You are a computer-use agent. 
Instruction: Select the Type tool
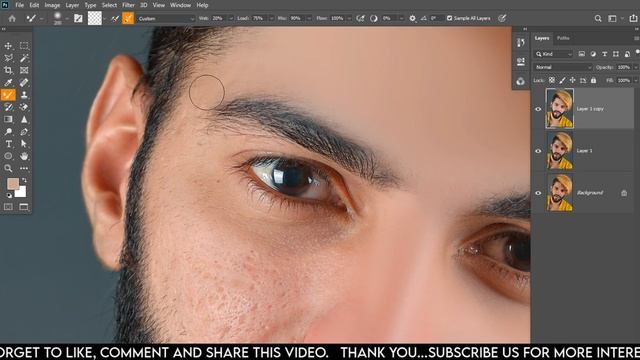(x=8, y=144)
